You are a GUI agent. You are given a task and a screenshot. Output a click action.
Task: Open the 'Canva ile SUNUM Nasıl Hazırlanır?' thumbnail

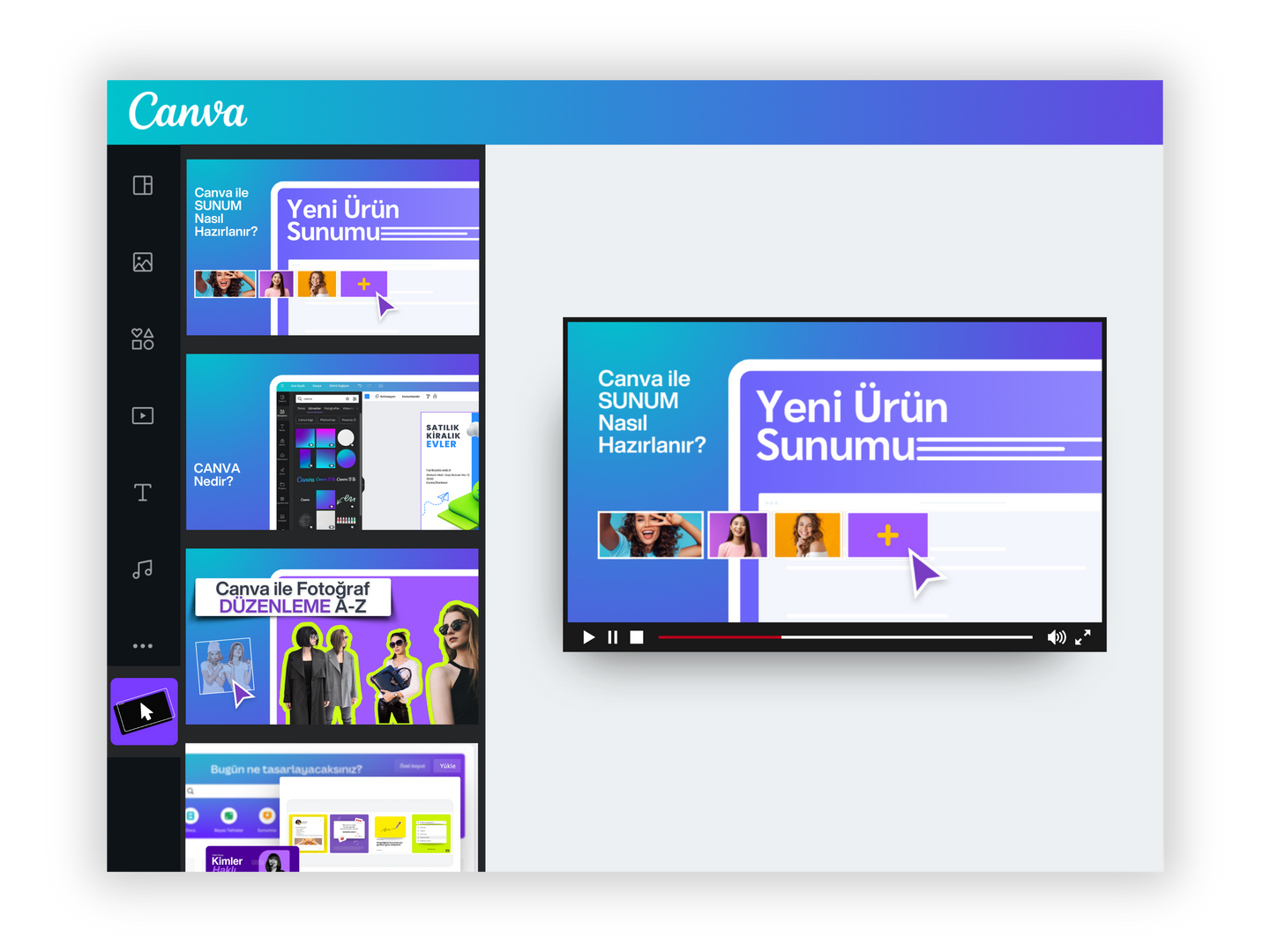tap(332, 247)
